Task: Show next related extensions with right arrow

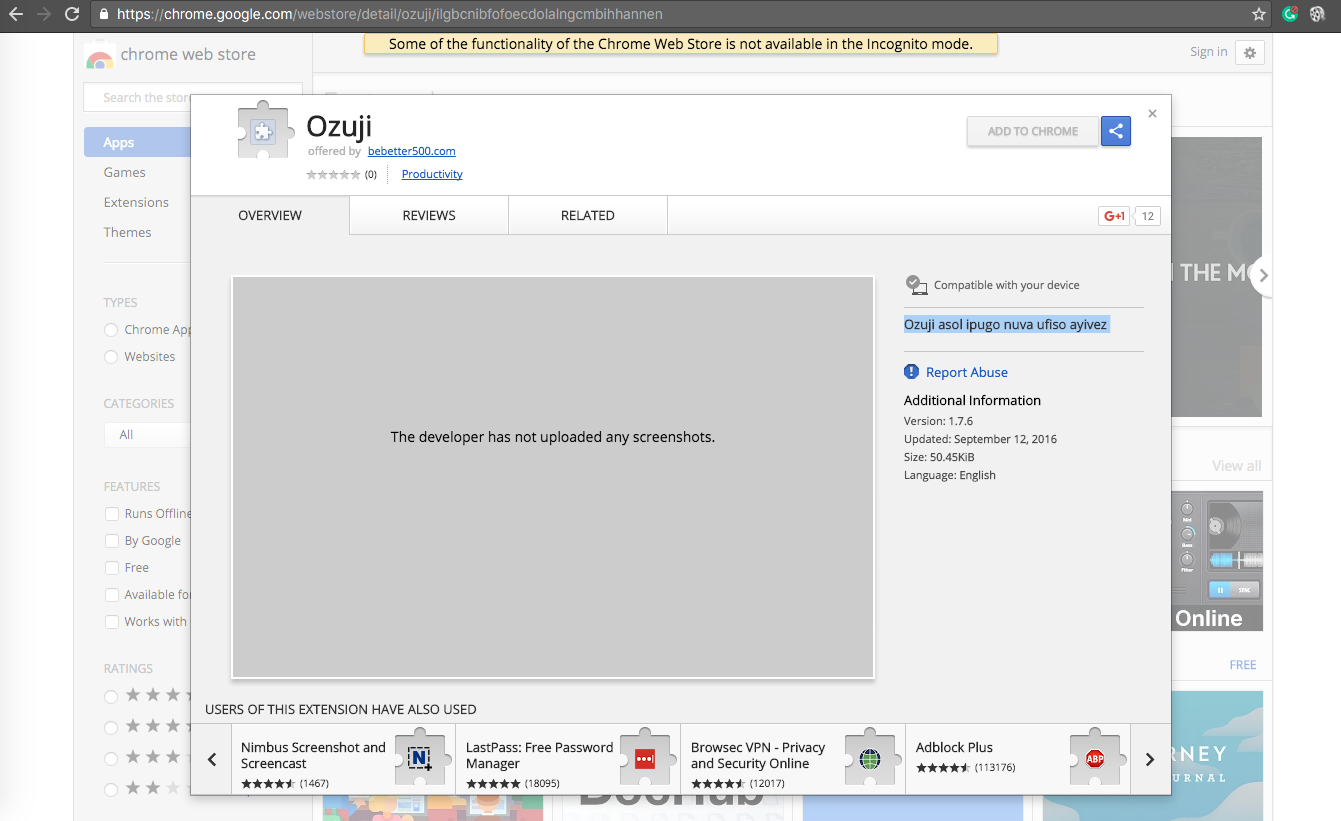Action: [x=1150, y=760]
